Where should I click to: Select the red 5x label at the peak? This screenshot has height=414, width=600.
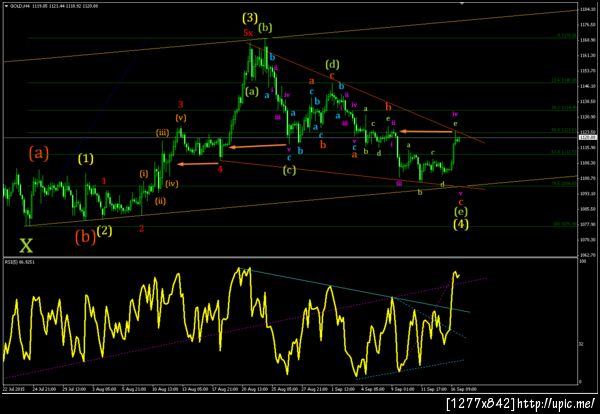[248, 33]
